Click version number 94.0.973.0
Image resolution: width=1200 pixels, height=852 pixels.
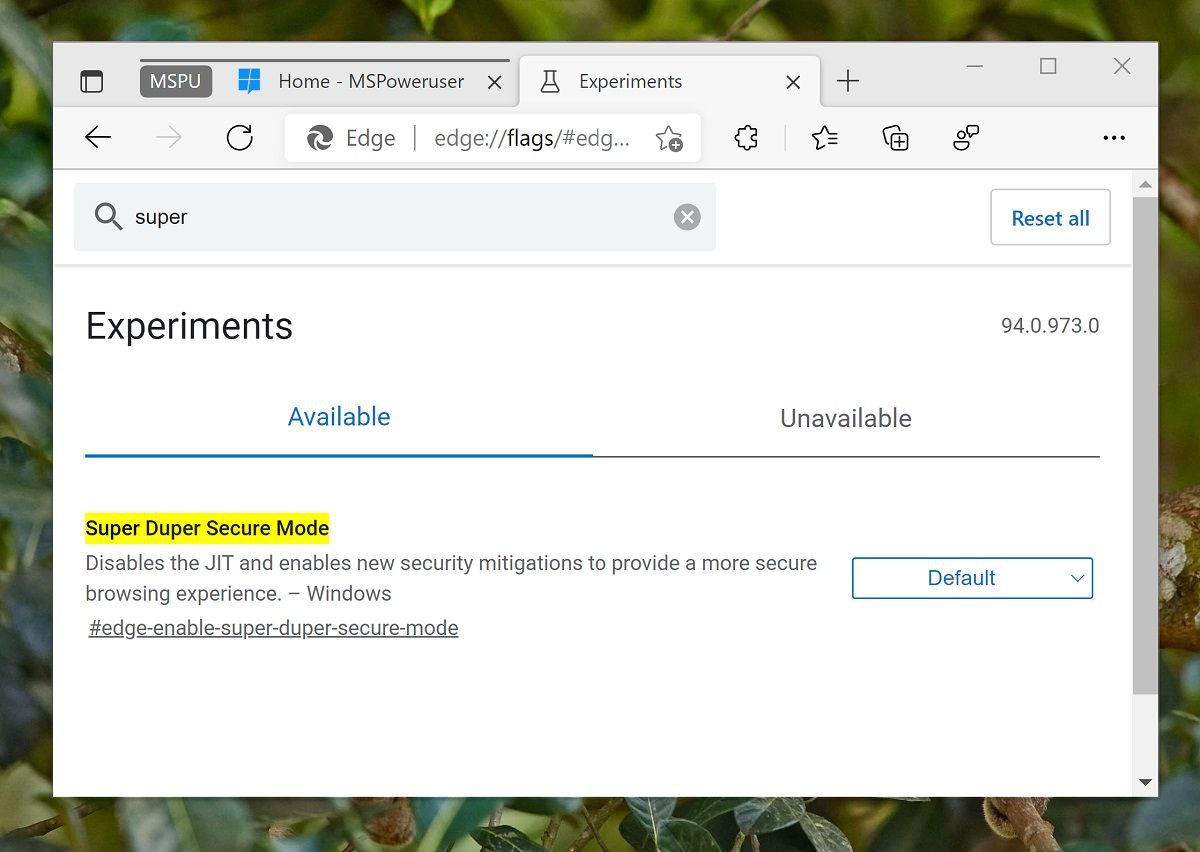click(1050, 326)
